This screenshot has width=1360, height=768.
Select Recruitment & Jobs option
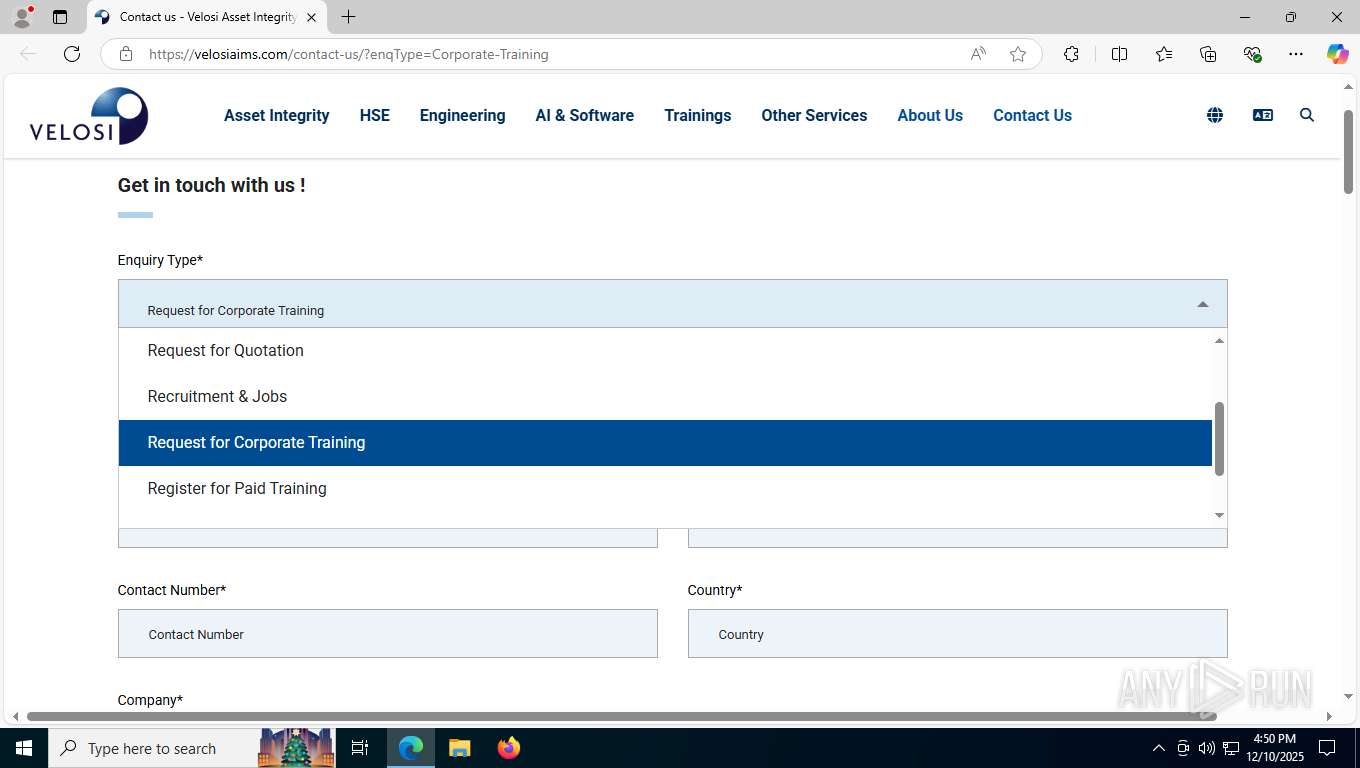[665, 396]
